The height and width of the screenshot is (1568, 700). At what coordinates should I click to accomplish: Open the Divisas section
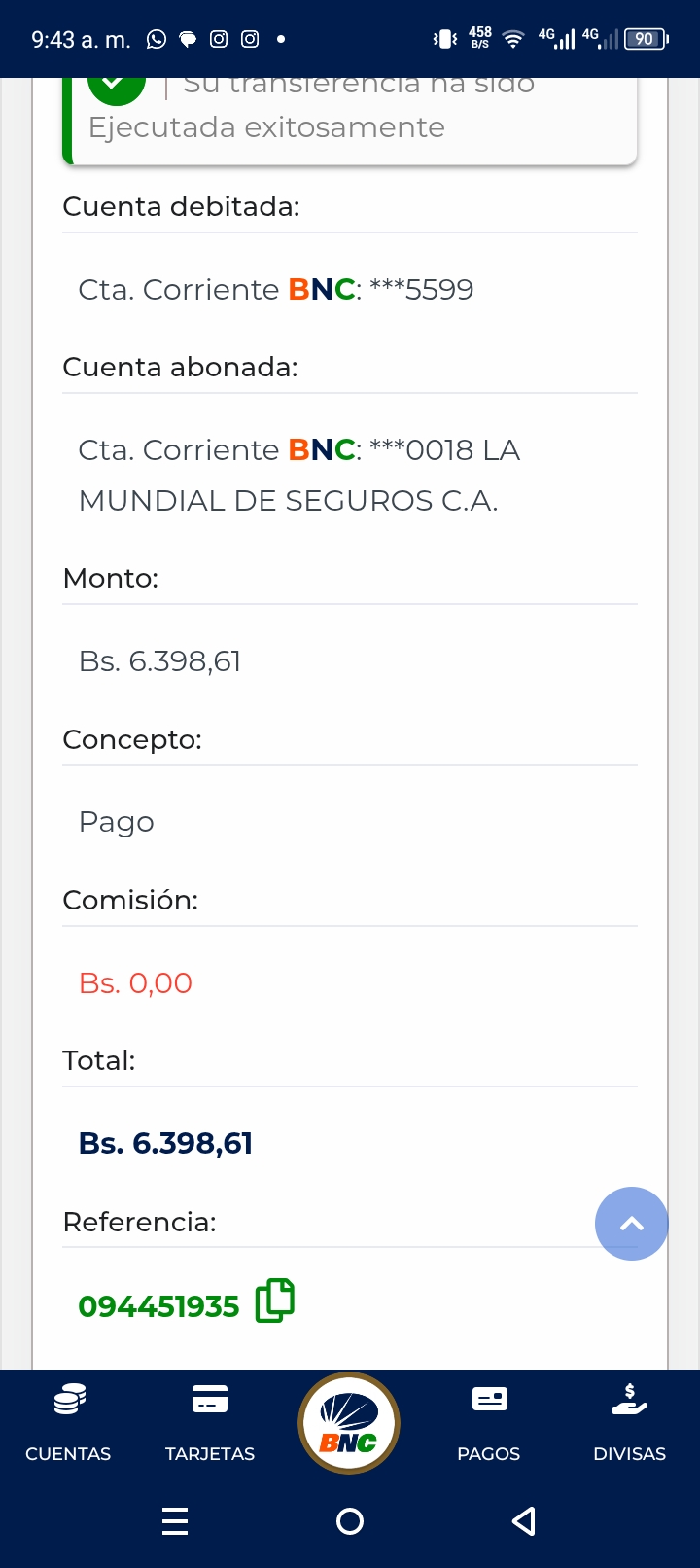point(629,1424)
